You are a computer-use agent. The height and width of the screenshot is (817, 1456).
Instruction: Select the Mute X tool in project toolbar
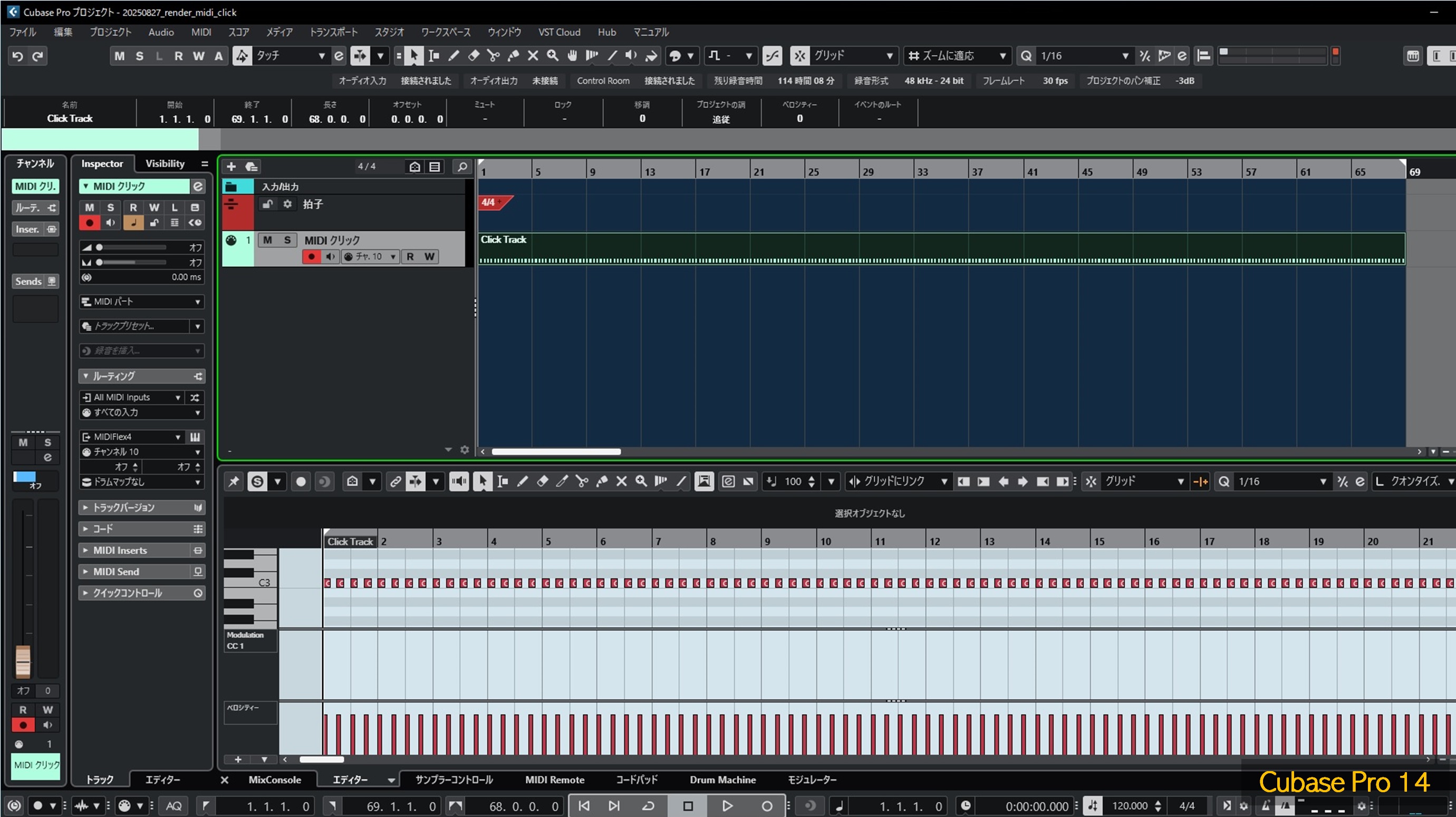tap(533, 55)
